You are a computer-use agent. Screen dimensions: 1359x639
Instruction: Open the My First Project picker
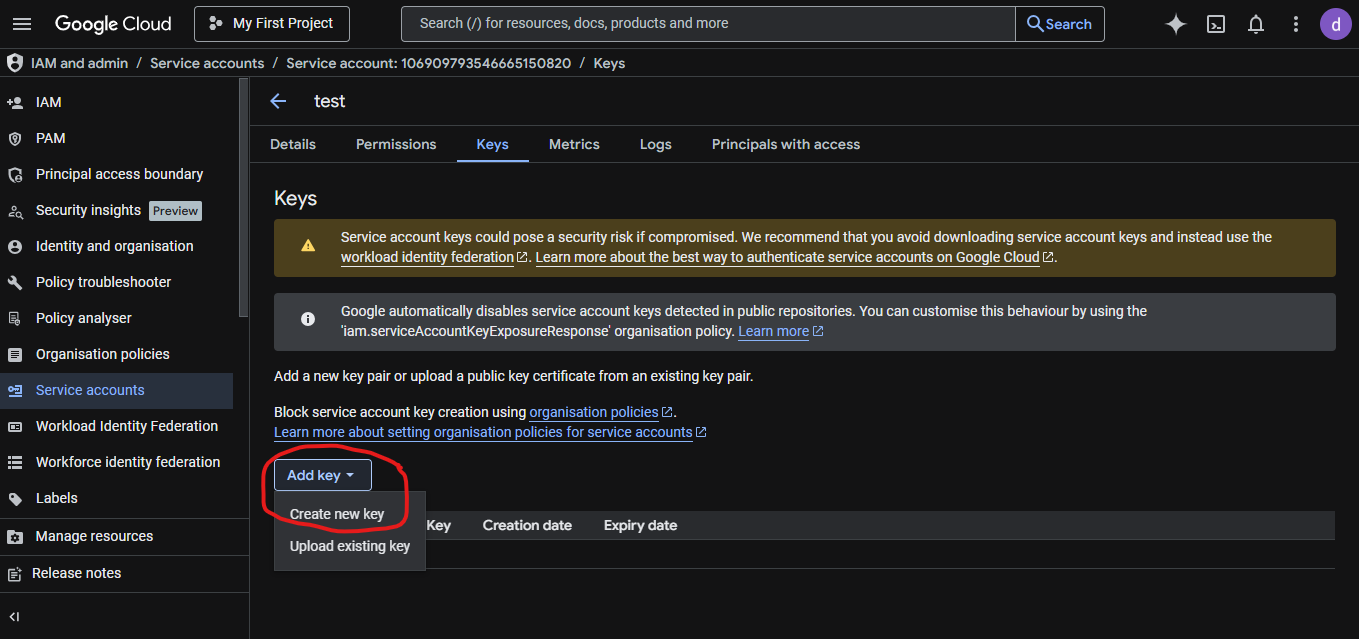271,23
